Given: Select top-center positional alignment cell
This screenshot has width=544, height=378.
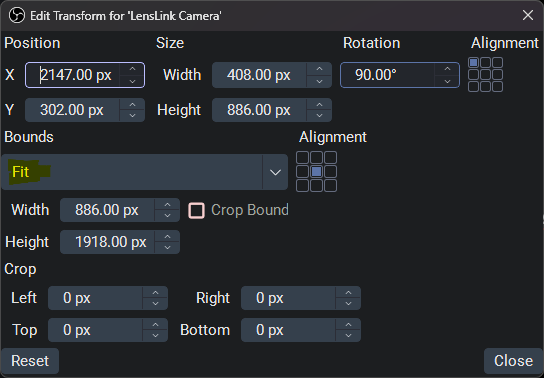Looking at the screenshot, I should (x=485, y=62).
